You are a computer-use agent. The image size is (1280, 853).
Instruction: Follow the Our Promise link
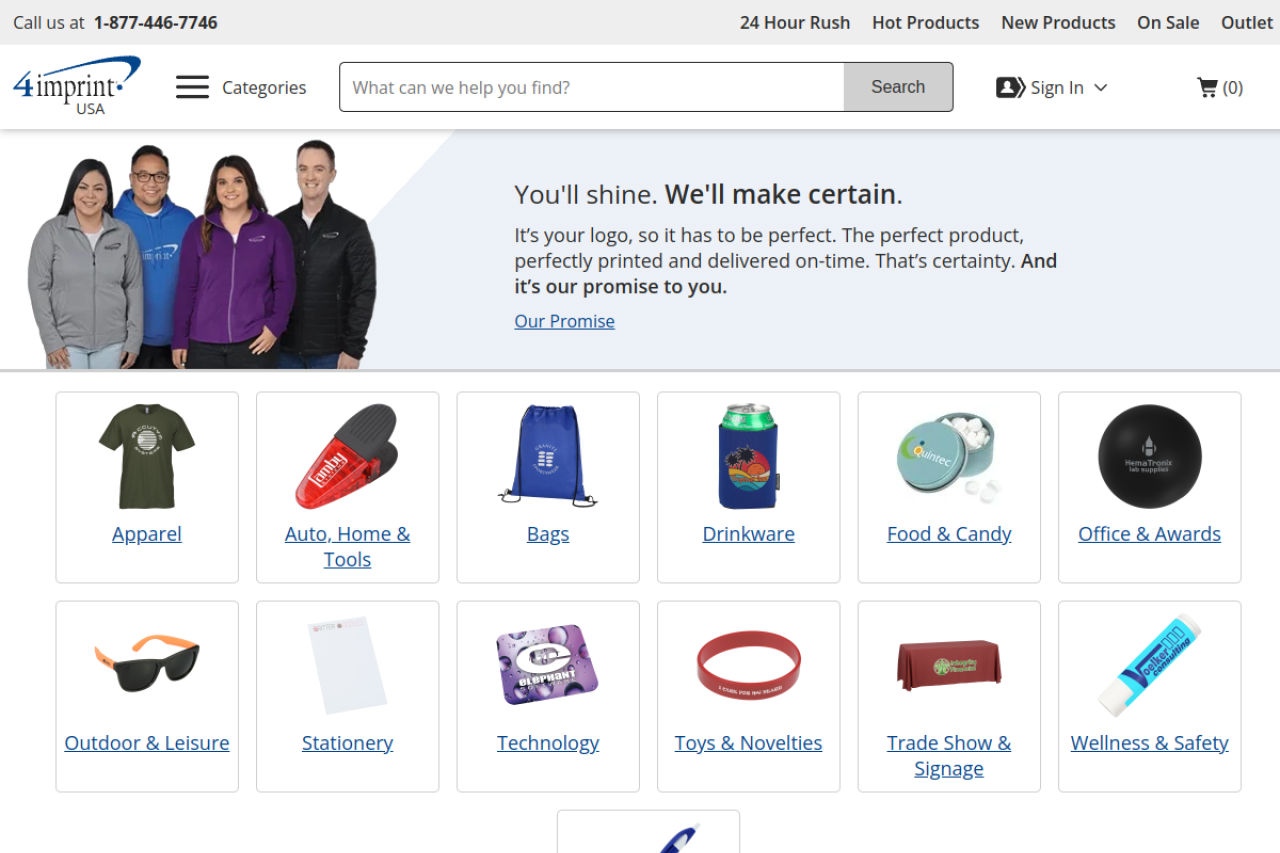(x=564, y=321)
